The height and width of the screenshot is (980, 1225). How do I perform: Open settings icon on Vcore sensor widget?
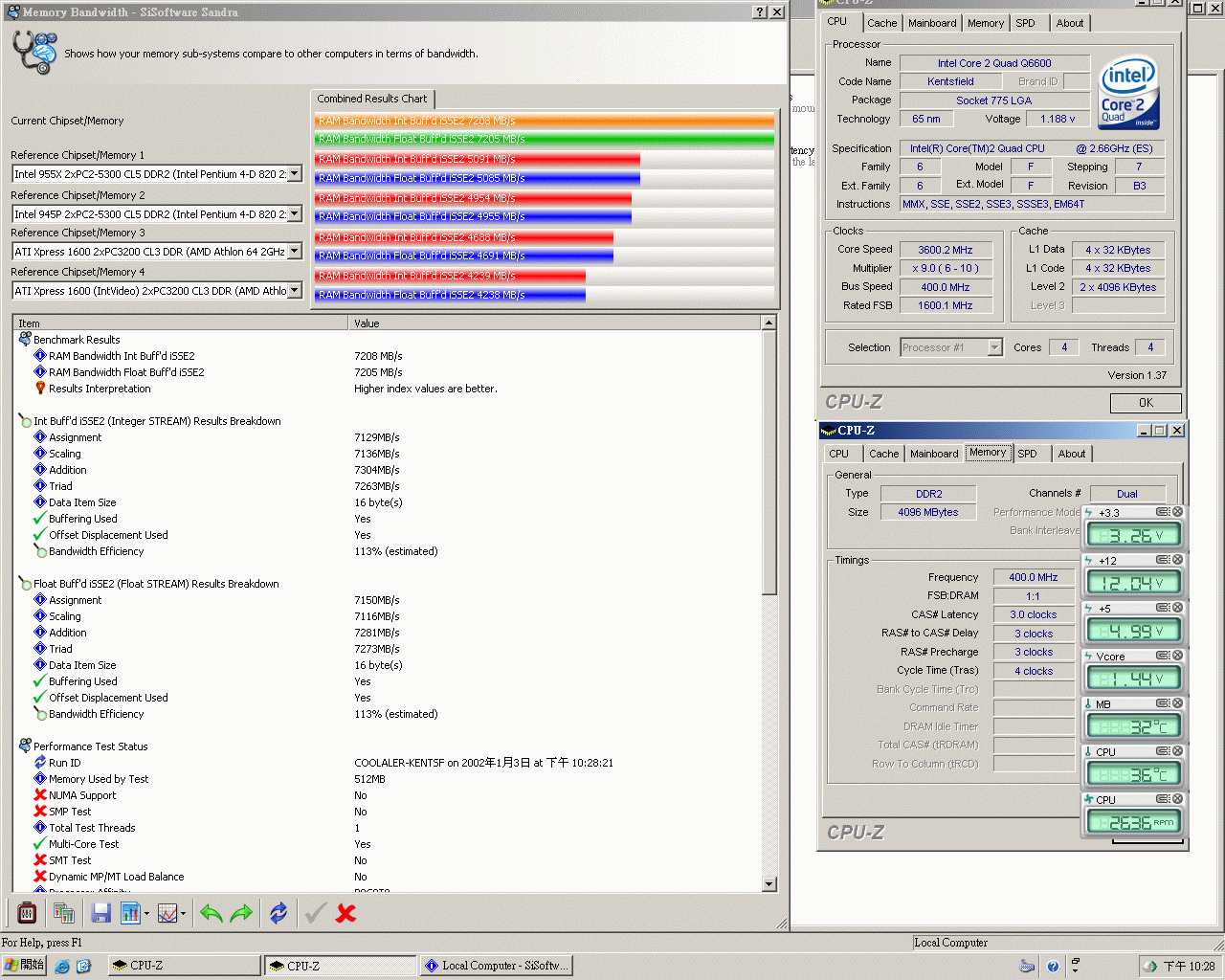1163,656
